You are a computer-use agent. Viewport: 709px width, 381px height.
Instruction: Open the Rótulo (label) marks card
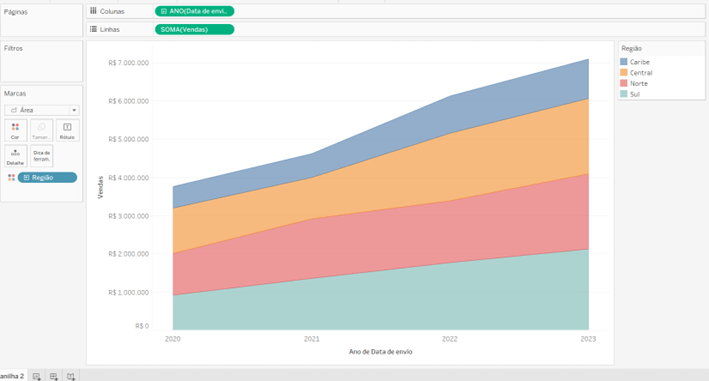tap(67, 130)
